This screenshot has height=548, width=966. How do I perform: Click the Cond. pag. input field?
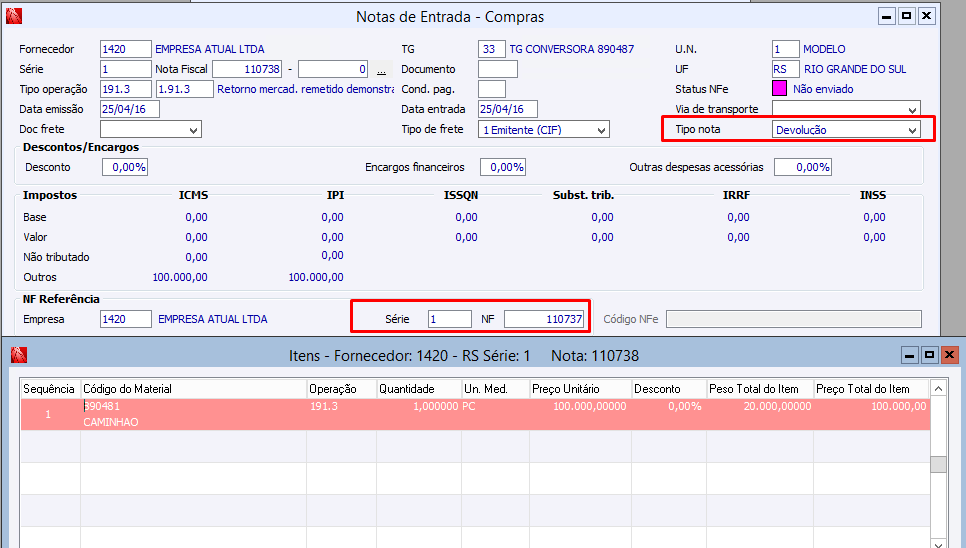[x=492, y=89]
